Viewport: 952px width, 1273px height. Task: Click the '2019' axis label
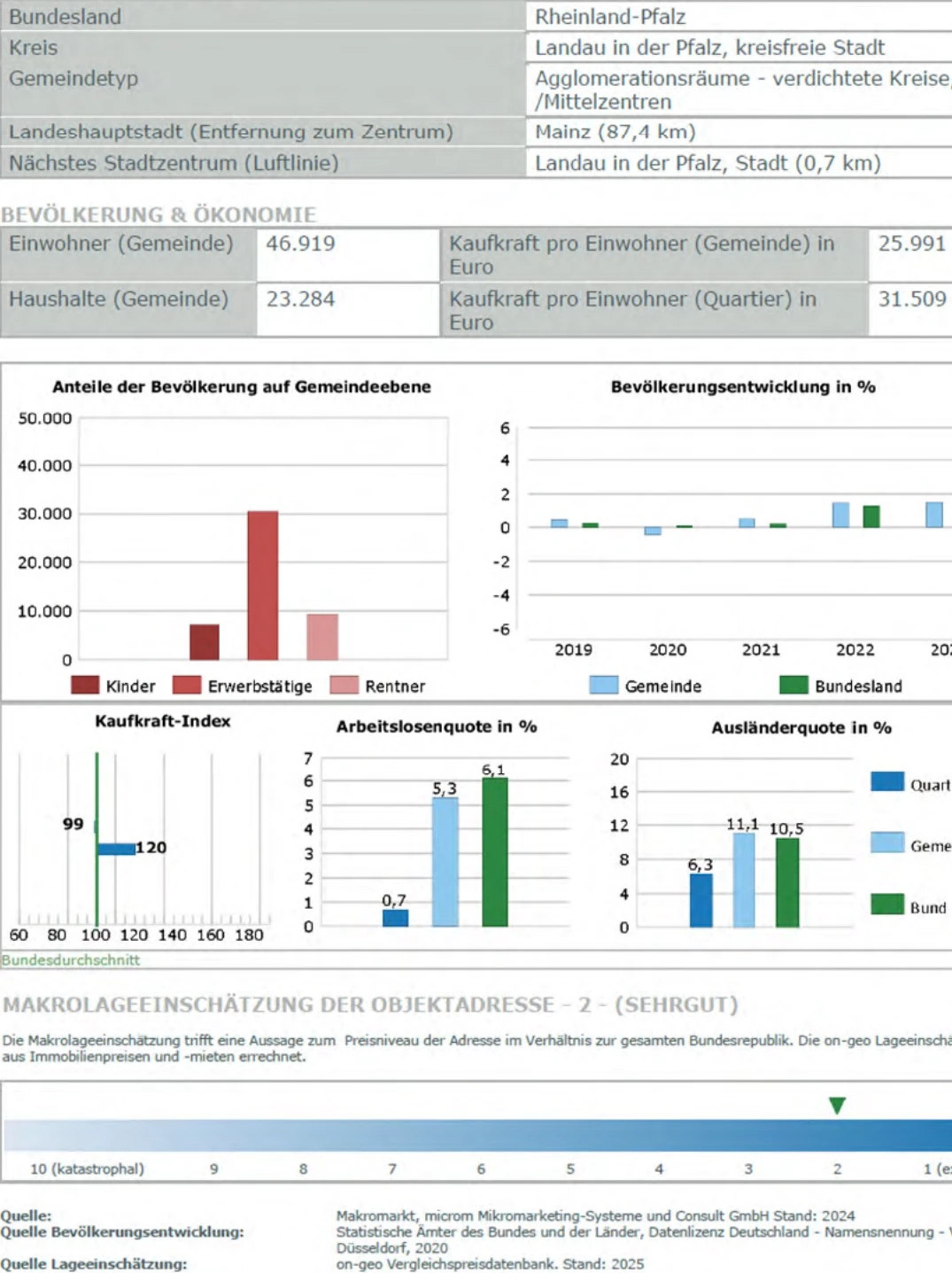tap(573, 650)
